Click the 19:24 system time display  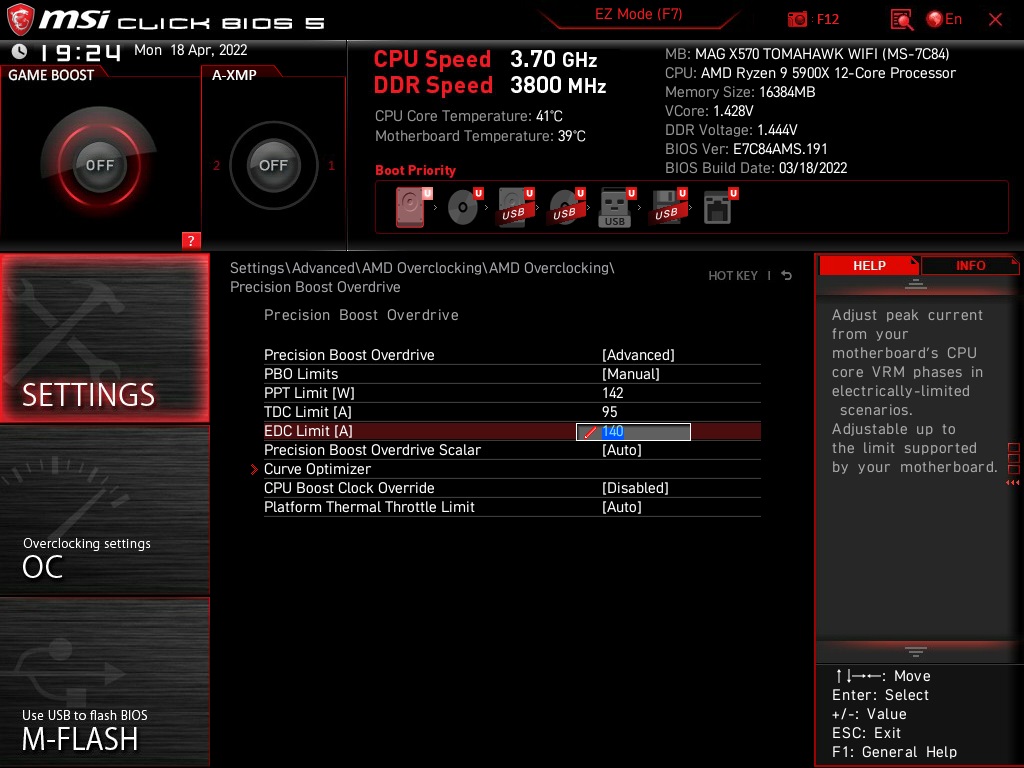coord(80,52)
